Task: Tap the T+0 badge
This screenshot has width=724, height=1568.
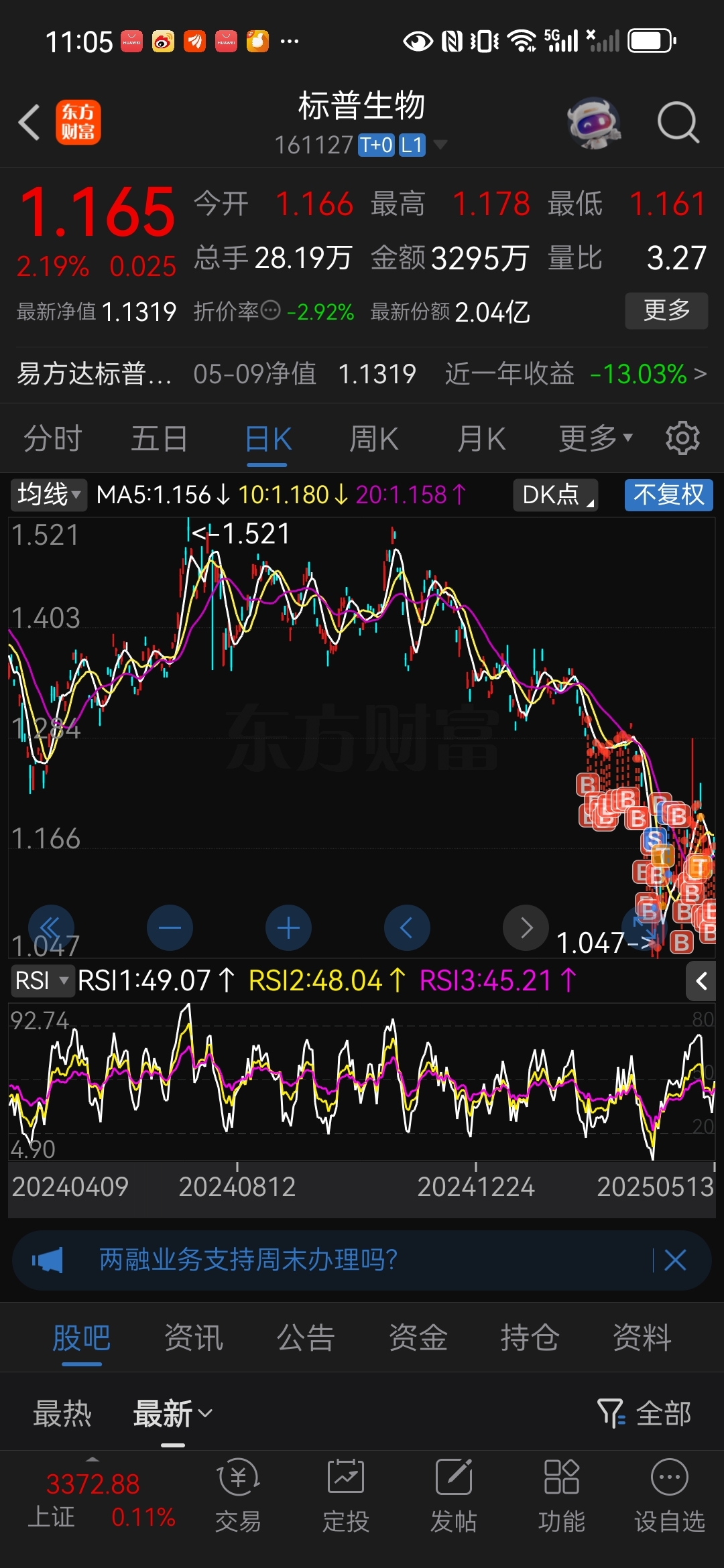Action: pyautogui.click(x=376, y=145)
